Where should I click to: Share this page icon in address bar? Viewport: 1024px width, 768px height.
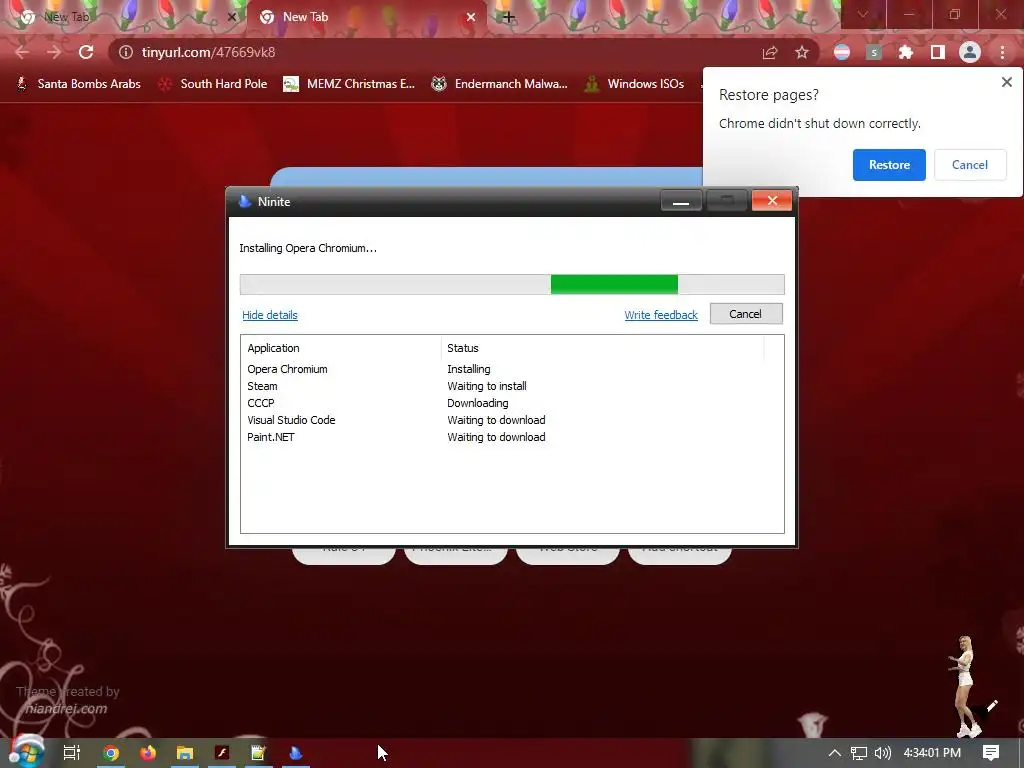point(770,52)
